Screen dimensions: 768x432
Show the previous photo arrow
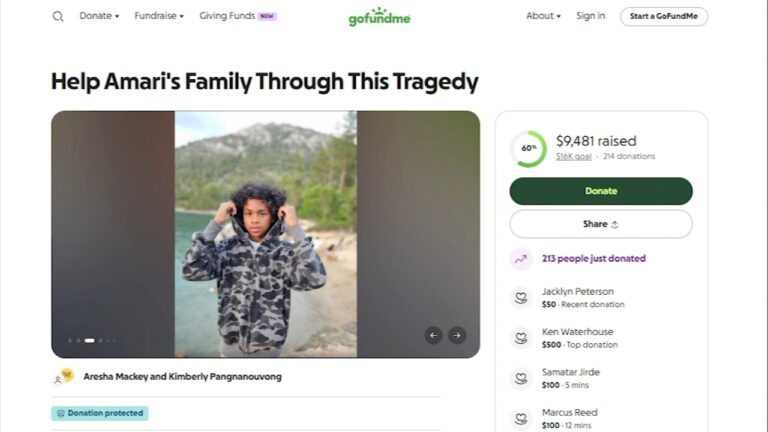(x=433, y=336)
